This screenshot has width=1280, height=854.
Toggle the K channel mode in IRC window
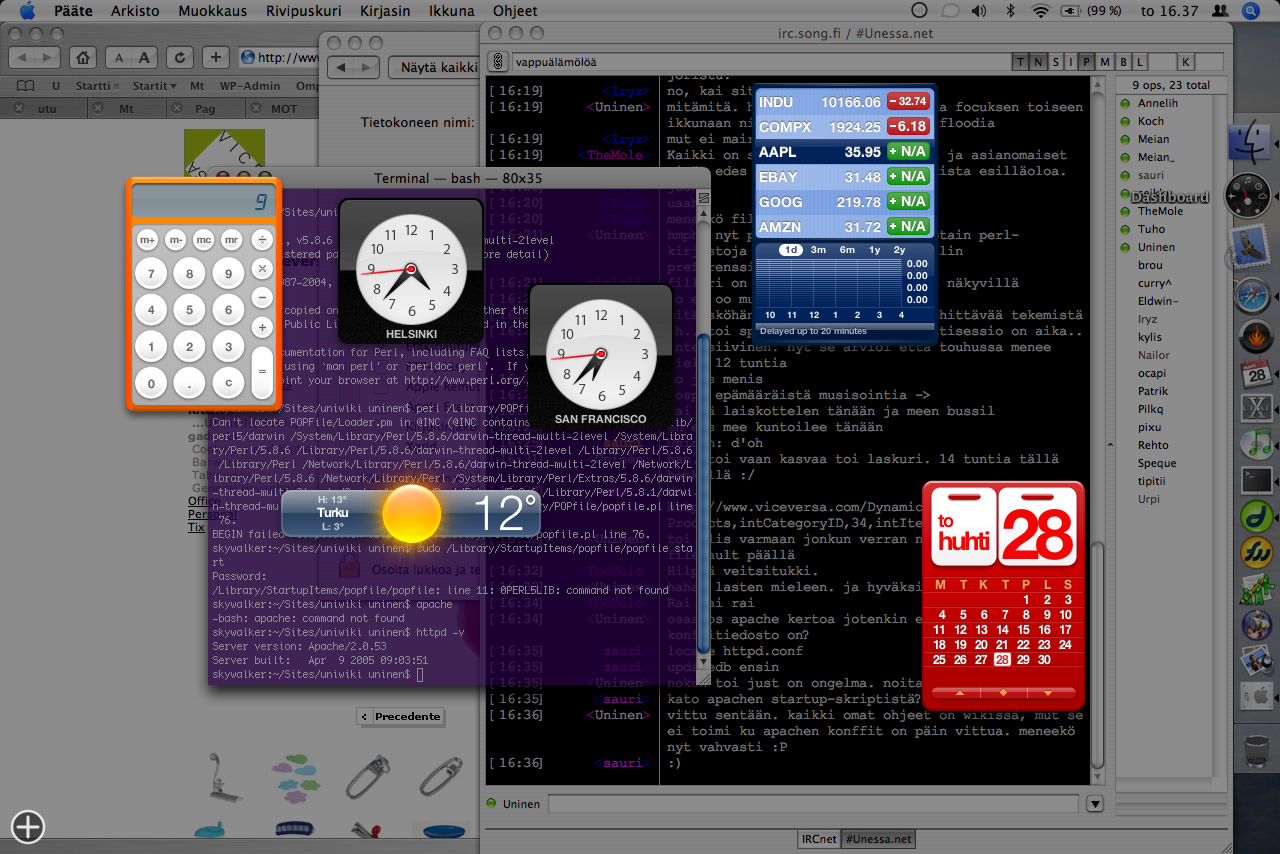(1186, 62)
